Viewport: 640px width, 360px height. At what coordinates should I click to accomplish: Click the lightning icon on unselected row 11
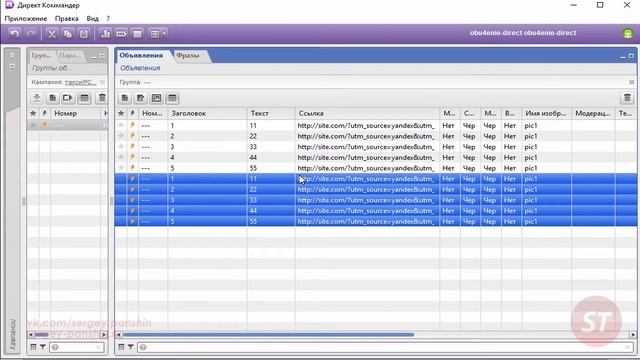click(x=133, y=125)
